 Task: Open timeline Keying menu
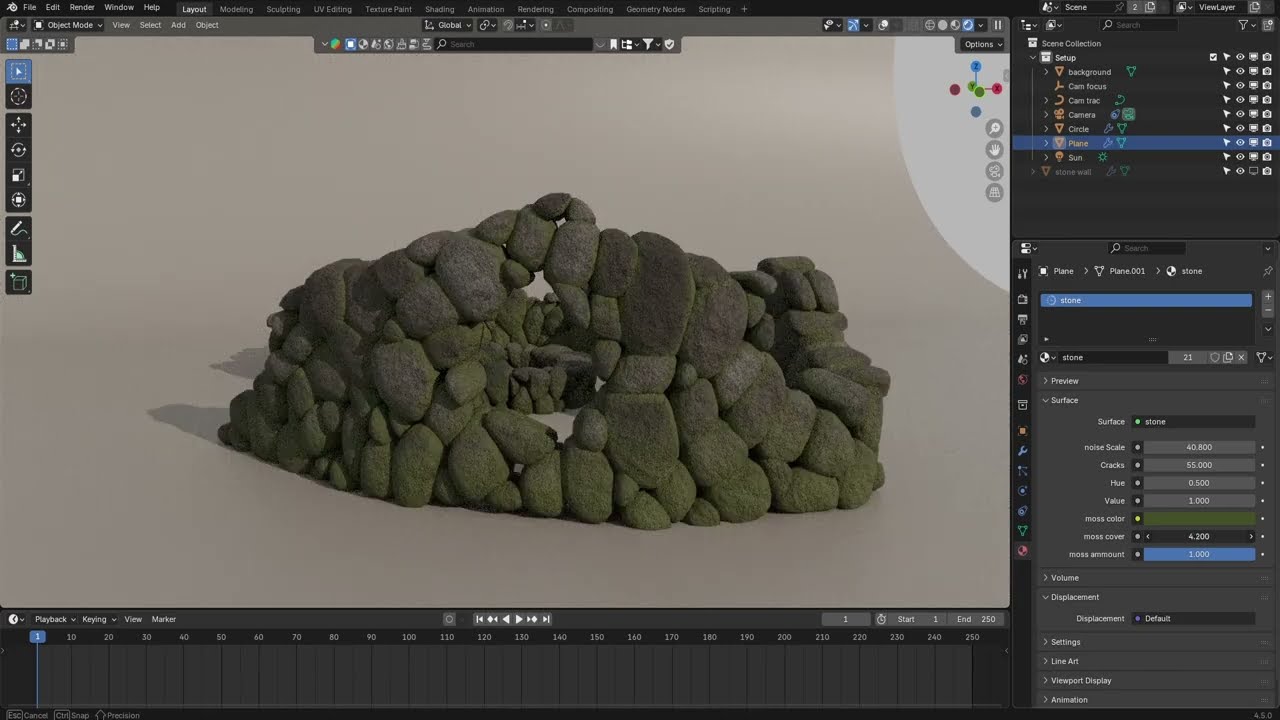[98, 619]
